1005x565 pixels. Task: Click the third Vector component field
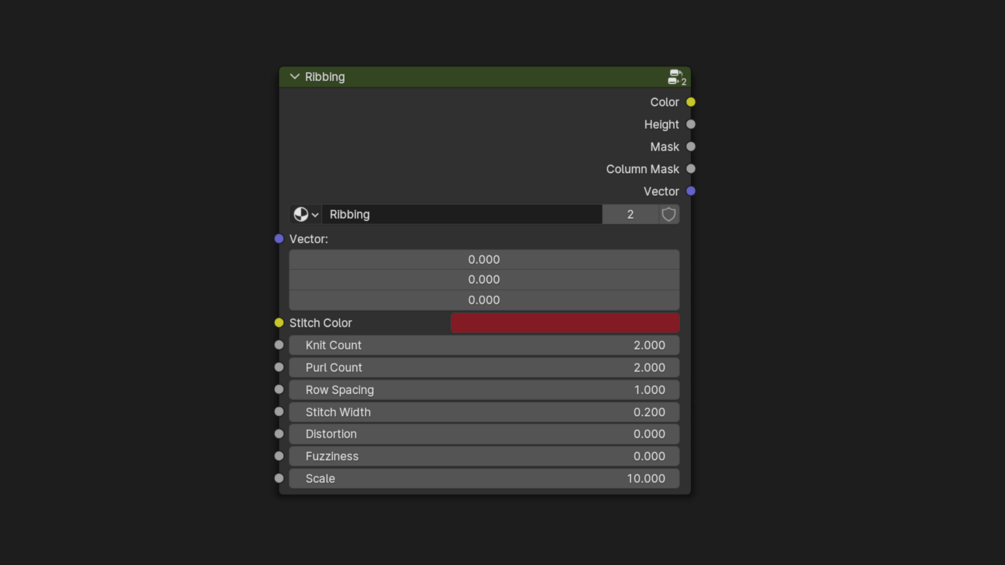coord(484,300)
